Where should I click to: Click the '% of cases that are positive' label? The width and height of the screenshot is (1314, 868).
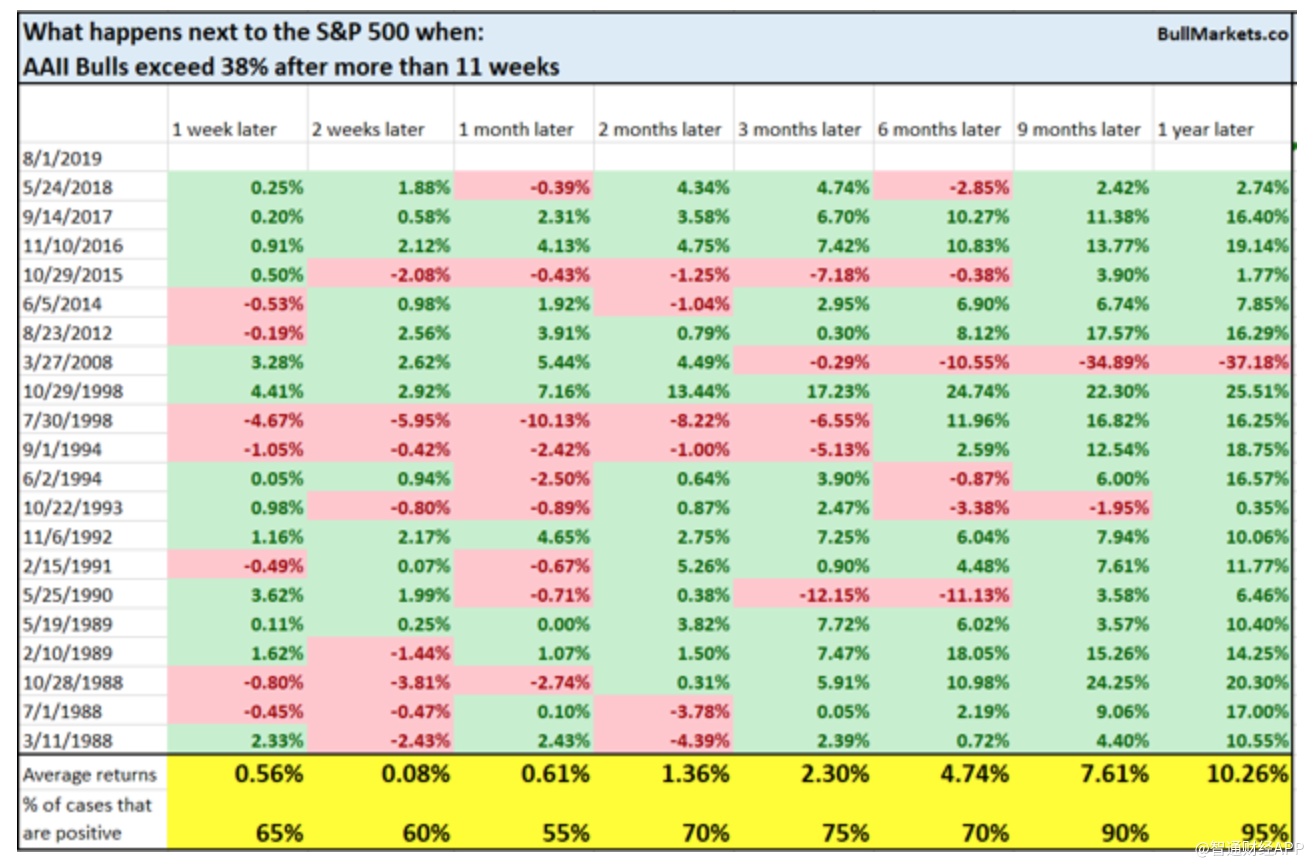pyautogui.click(x=86, y=819)
